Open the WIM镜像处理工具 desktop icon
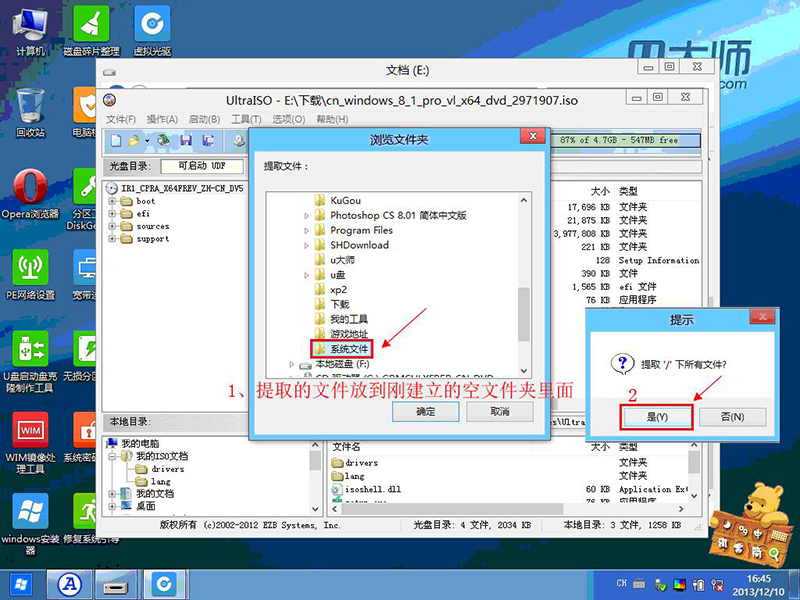Image resolution: width=800 pixels, height=600 pixels. 31,443
